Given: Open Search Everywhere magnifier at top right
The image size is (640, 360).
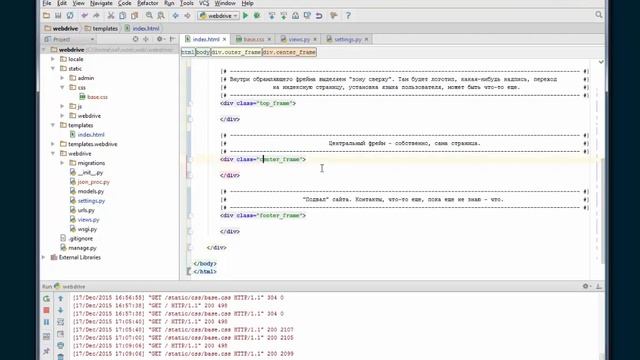Looking at the screenshot, I should [x=598, y=15].
